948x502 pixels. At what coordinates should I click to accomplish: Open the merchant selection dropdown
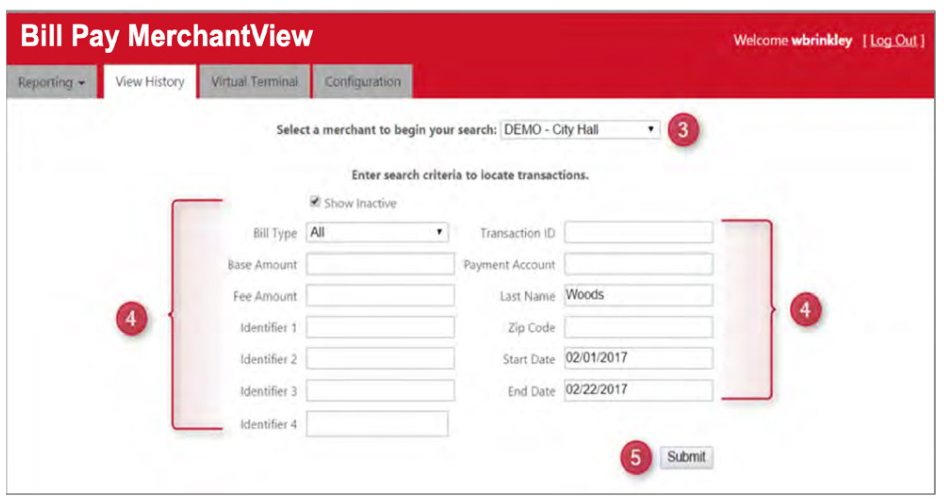[580, 130]
